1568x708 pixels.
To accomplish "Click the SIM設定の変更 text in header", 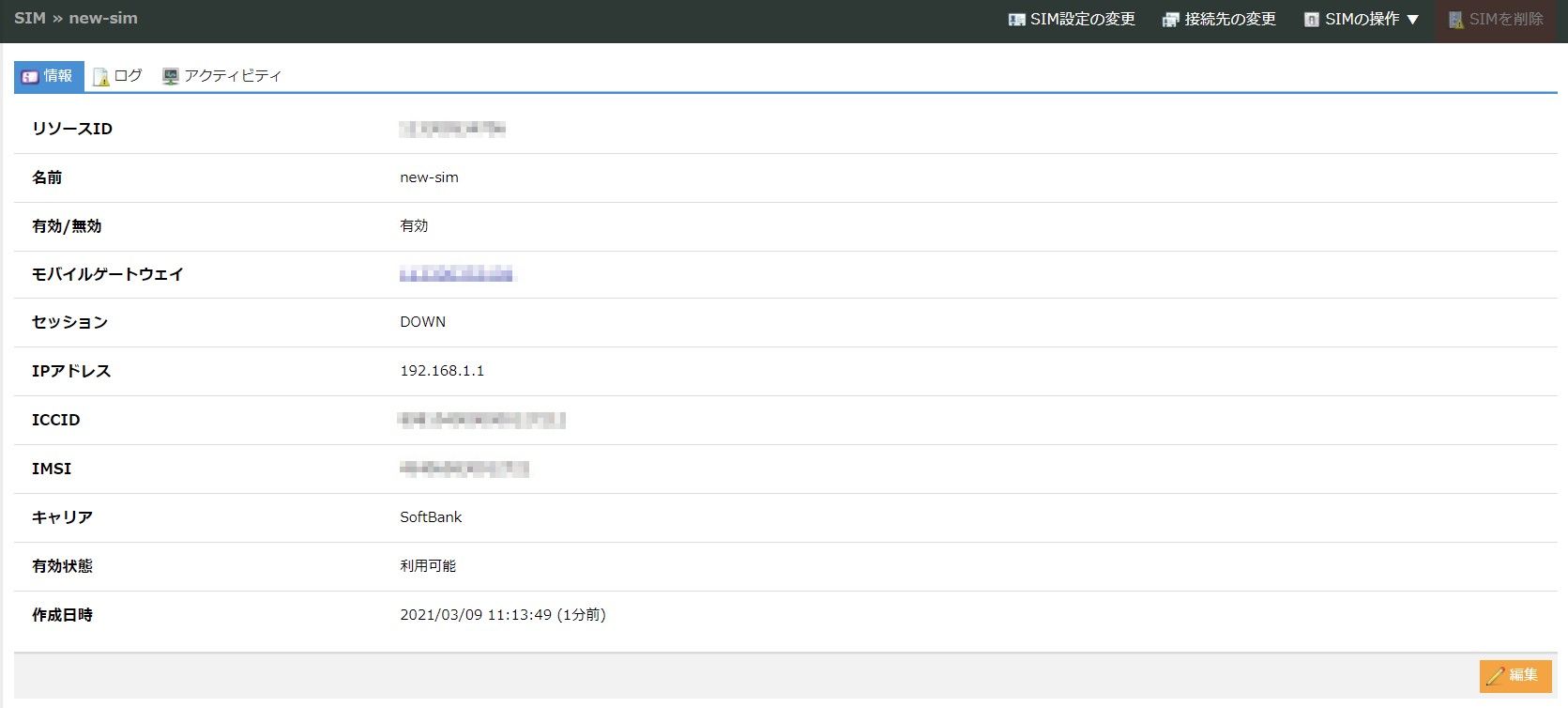I will coord(1083,20).
